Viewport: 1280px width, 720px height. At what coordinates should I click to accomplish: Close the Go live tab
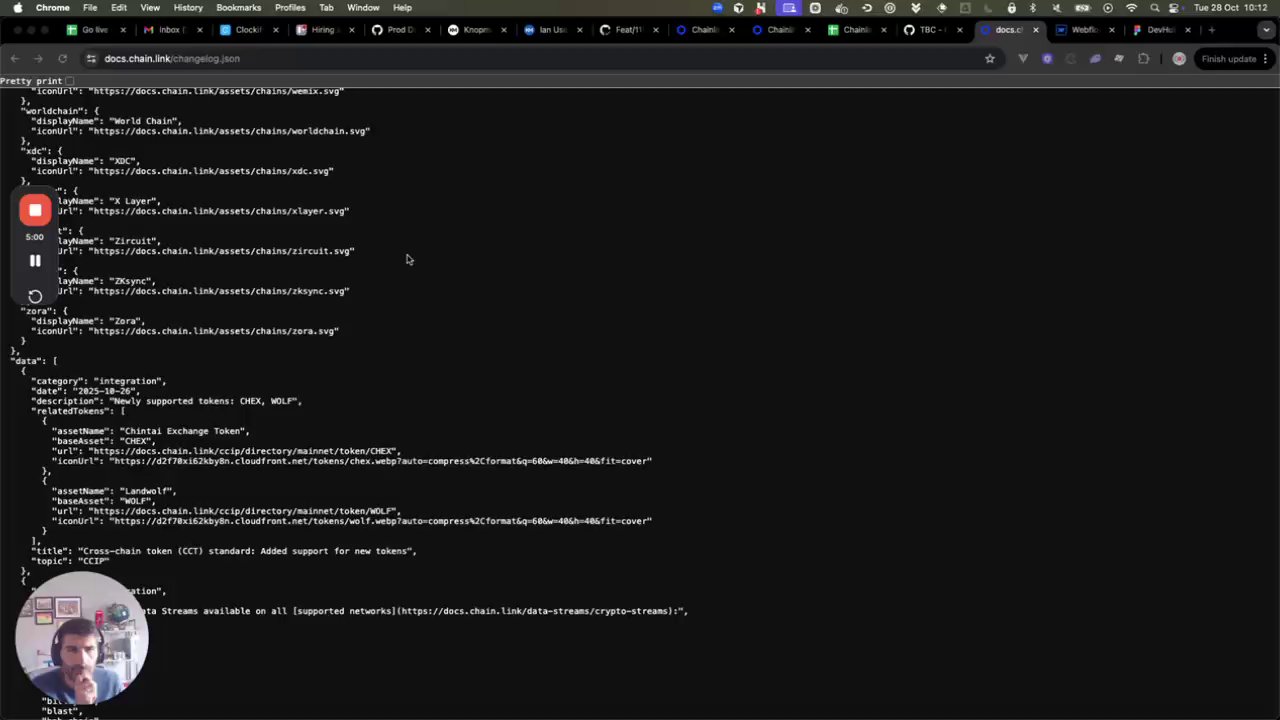tap(123, 29)
